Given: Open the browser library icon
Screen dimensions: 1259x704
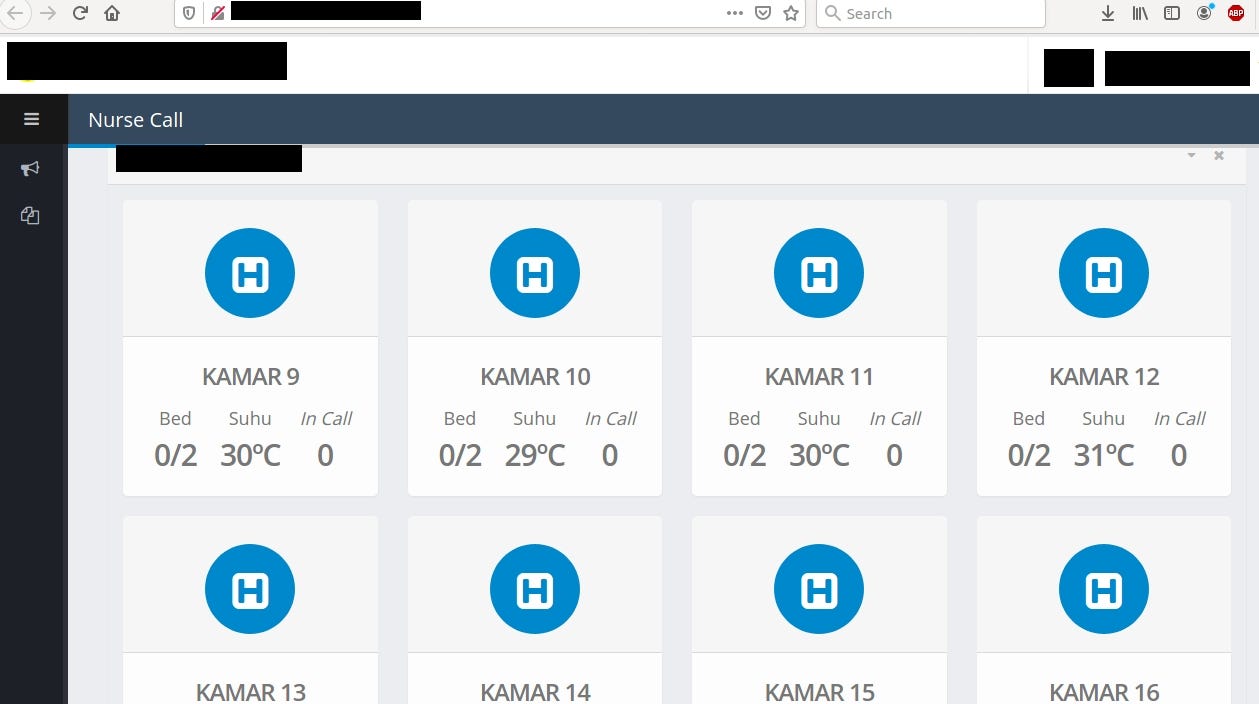Looking at the screenshot, I should tap(1140, 13).
